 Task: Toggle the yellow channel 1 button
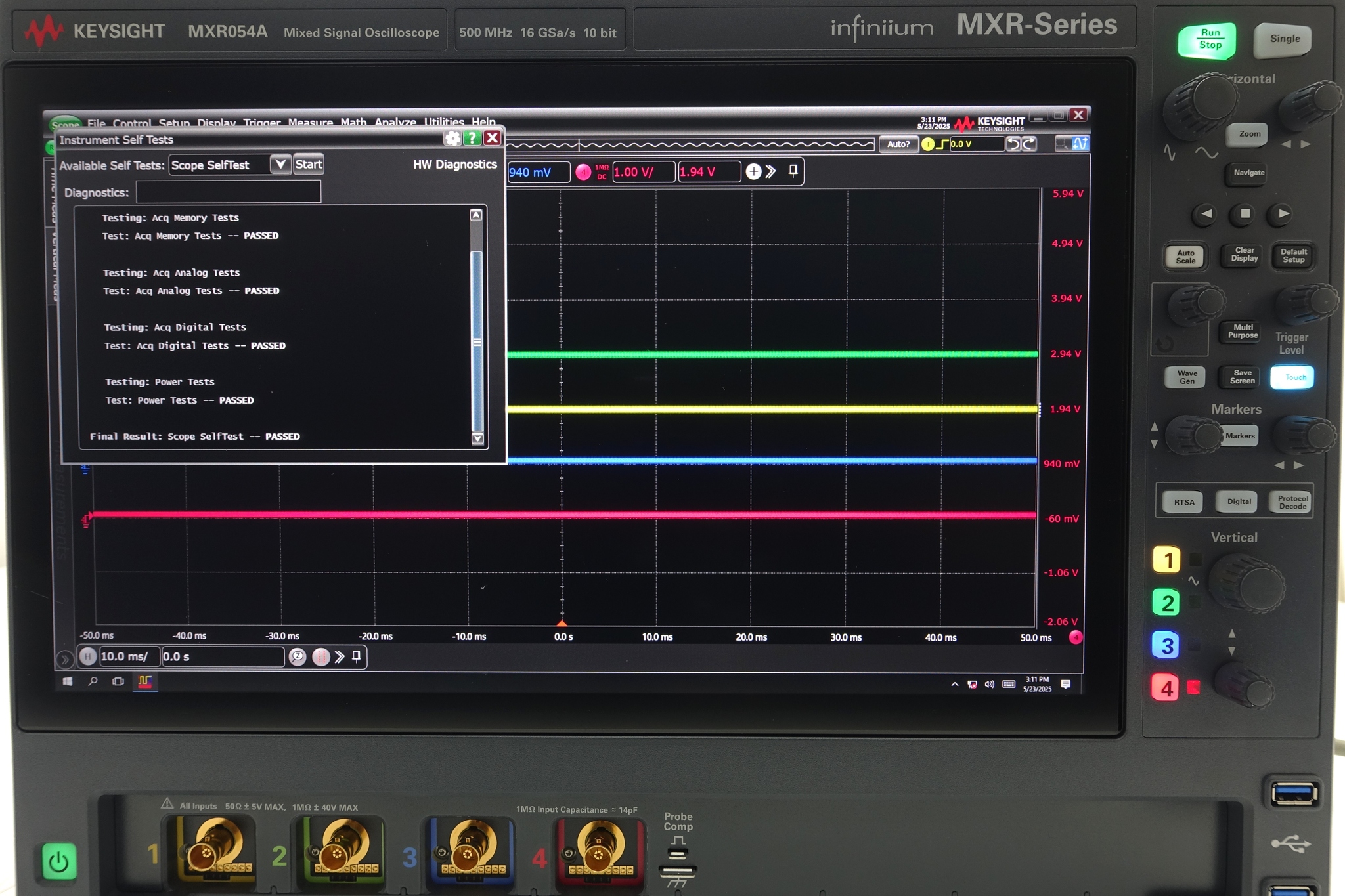pos(1167,560)
